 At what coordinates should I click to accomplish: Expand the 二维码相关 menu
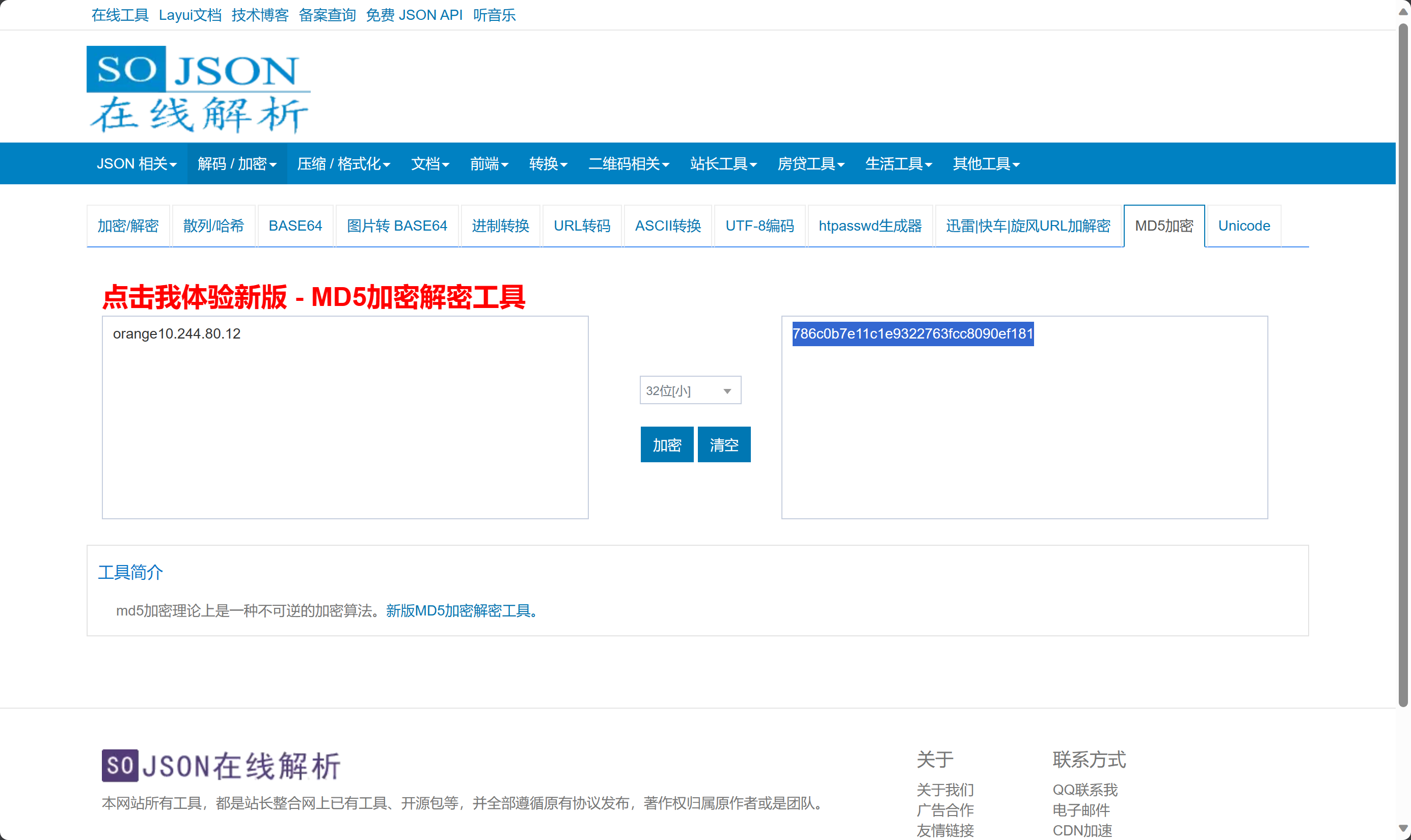[629, 163]
